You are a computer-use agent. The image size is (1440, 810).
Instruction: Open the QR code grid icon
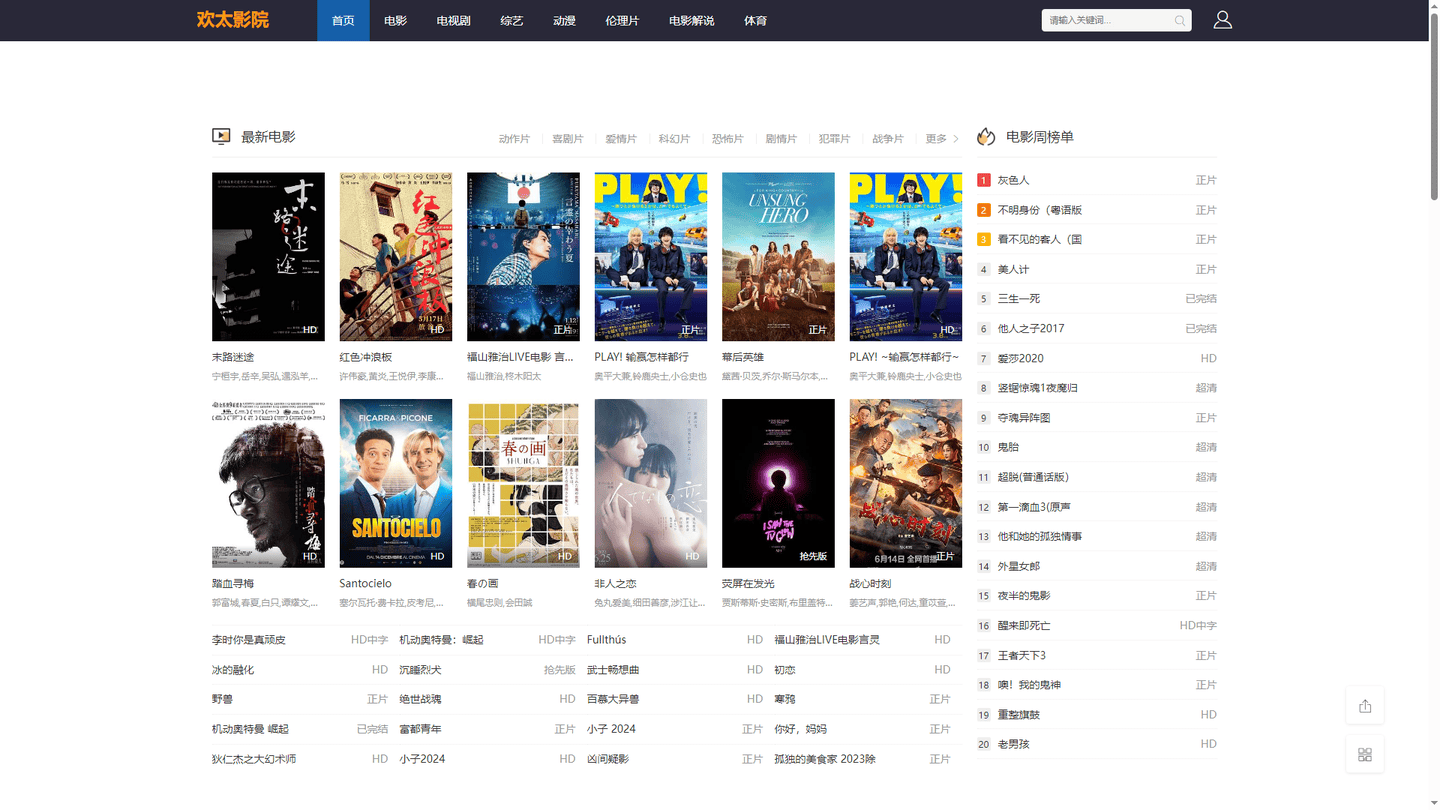[1365, 754]
